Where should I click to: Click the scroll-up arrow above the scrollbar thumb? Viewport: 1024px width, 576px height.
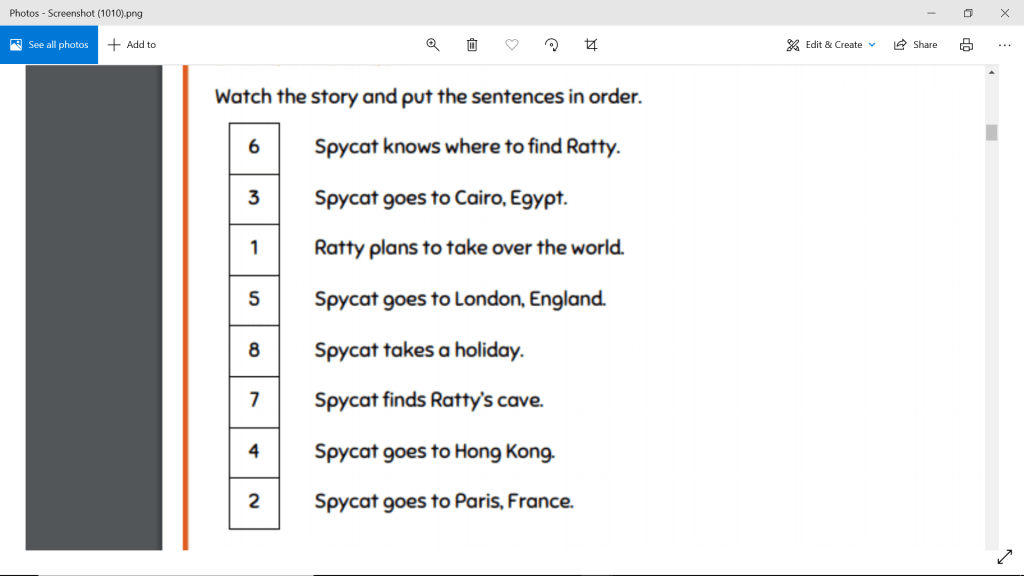991,73
